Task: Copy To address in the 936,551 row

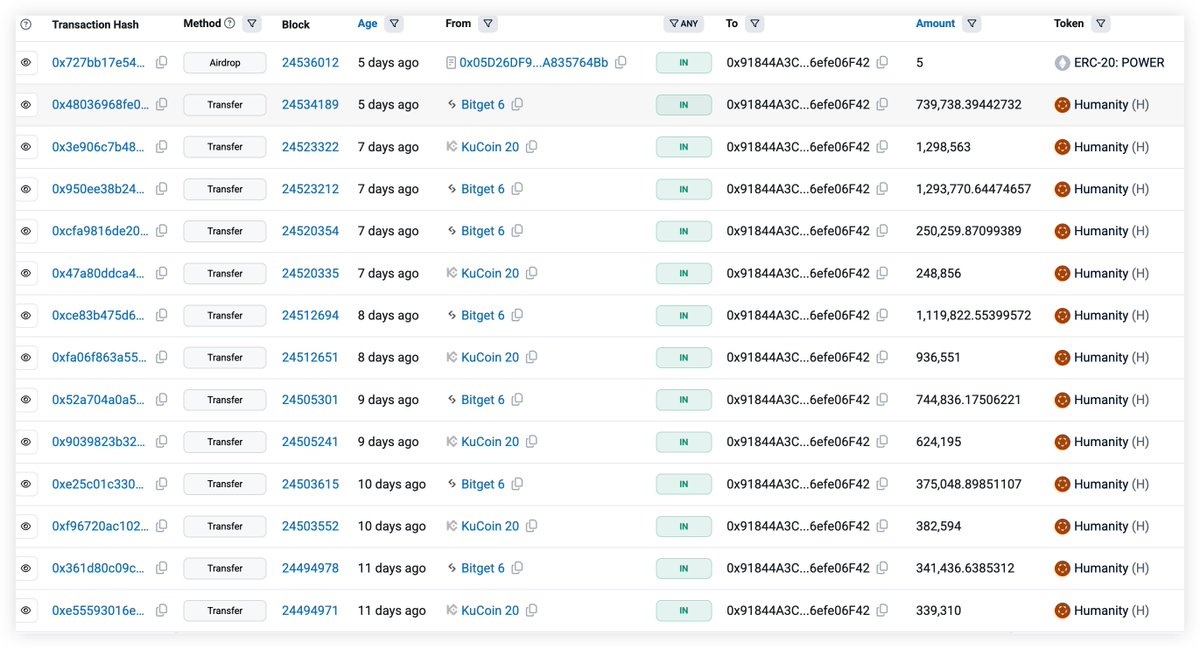Action: [x=882, y=357]
